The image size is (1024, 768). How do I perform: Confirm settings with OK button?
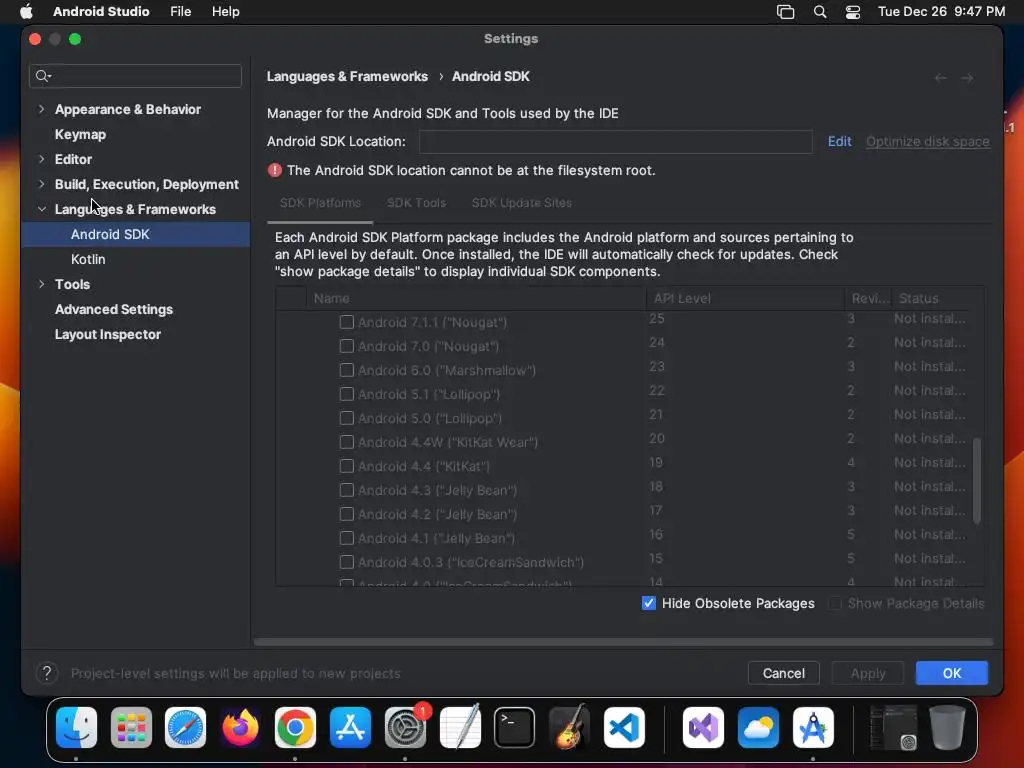(952, 673)
